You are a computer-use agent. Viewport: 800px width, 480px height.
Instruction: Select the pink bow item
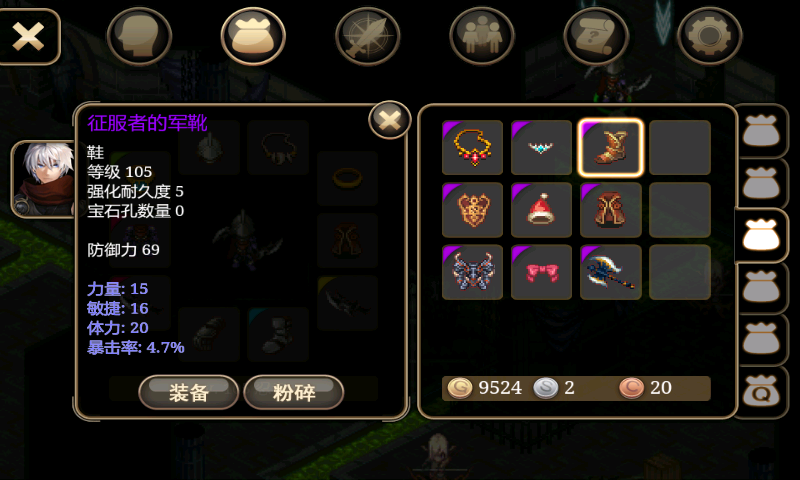[541, 272]
